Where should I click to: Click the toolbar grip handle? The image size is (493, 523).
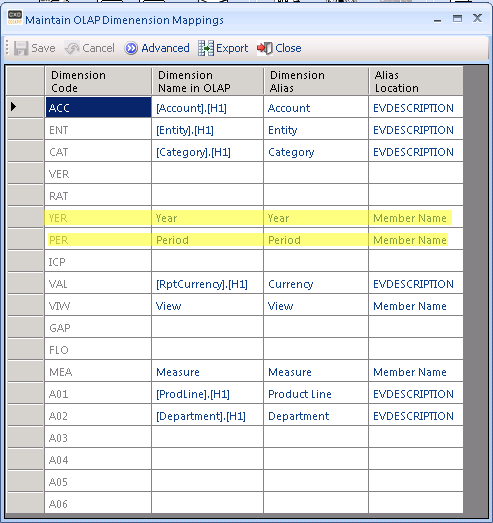(7, 48)
